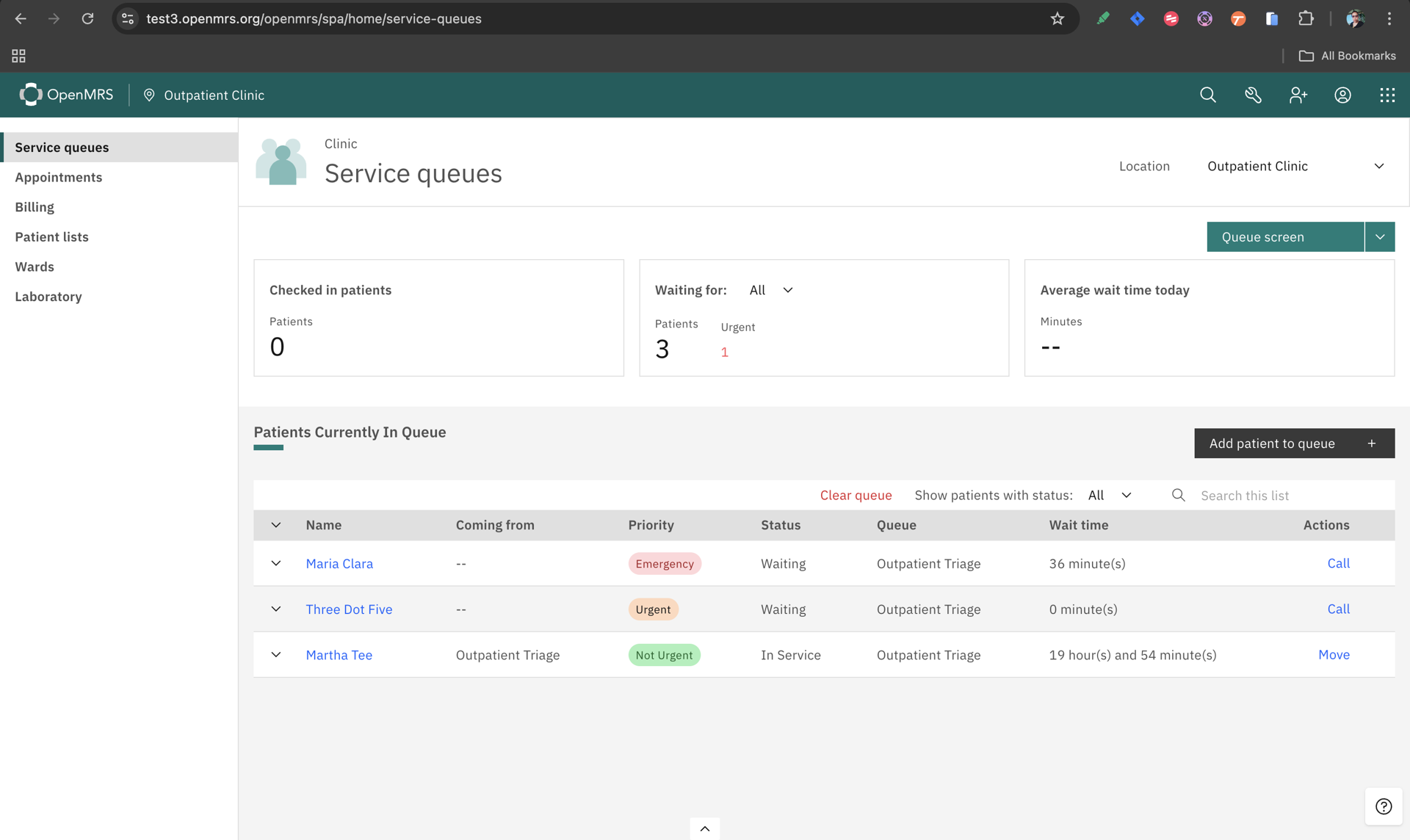1410x840 pixels.
Task: Click the add patient icon in header
Action: coord(1298,95)
